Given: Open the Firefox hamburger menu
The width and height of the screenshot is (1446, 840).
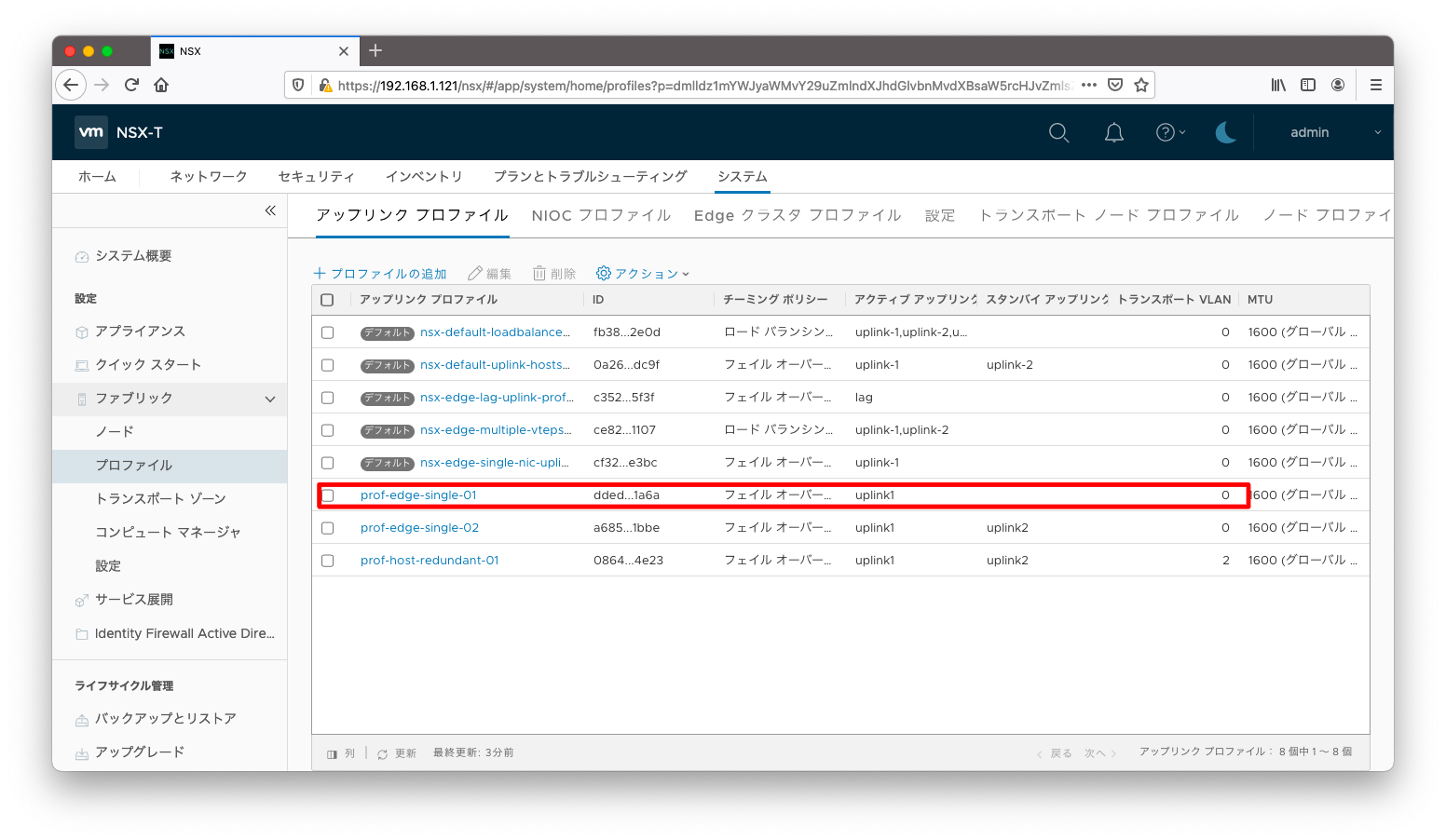Looking at the screenshot, I should click(1375, 85).
